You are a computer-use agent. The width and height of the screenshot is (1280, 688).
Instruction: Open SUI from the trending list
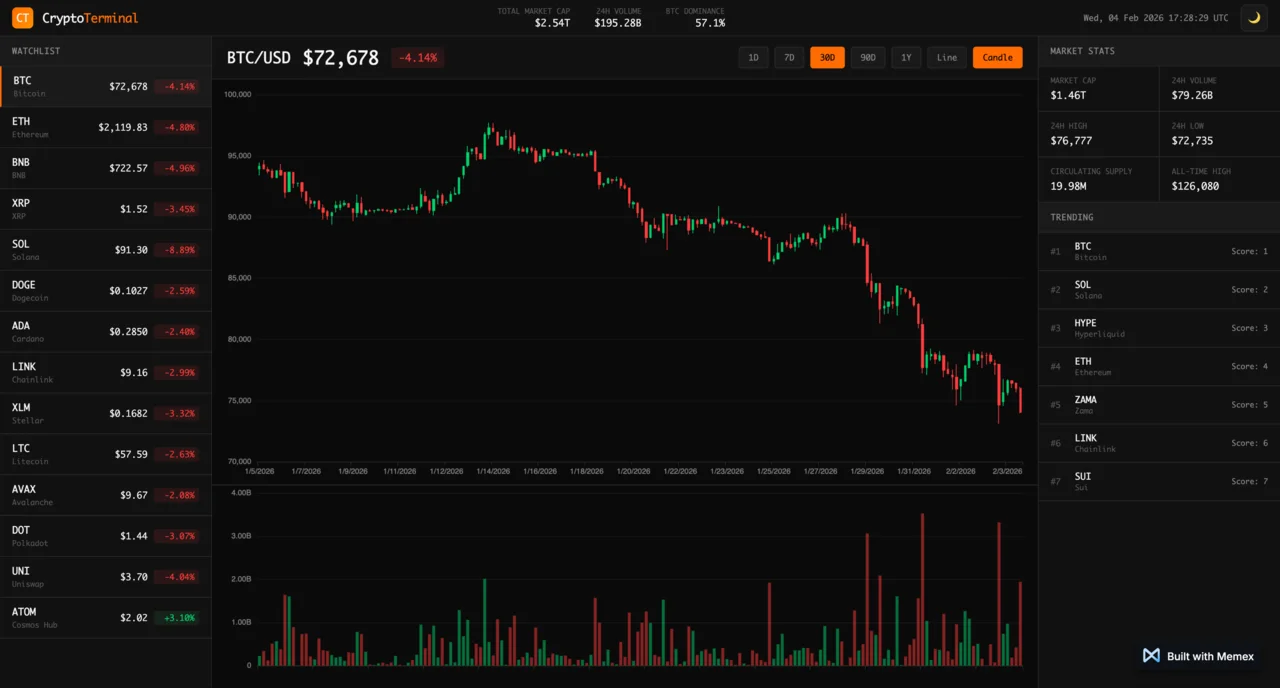[1159, 481]
